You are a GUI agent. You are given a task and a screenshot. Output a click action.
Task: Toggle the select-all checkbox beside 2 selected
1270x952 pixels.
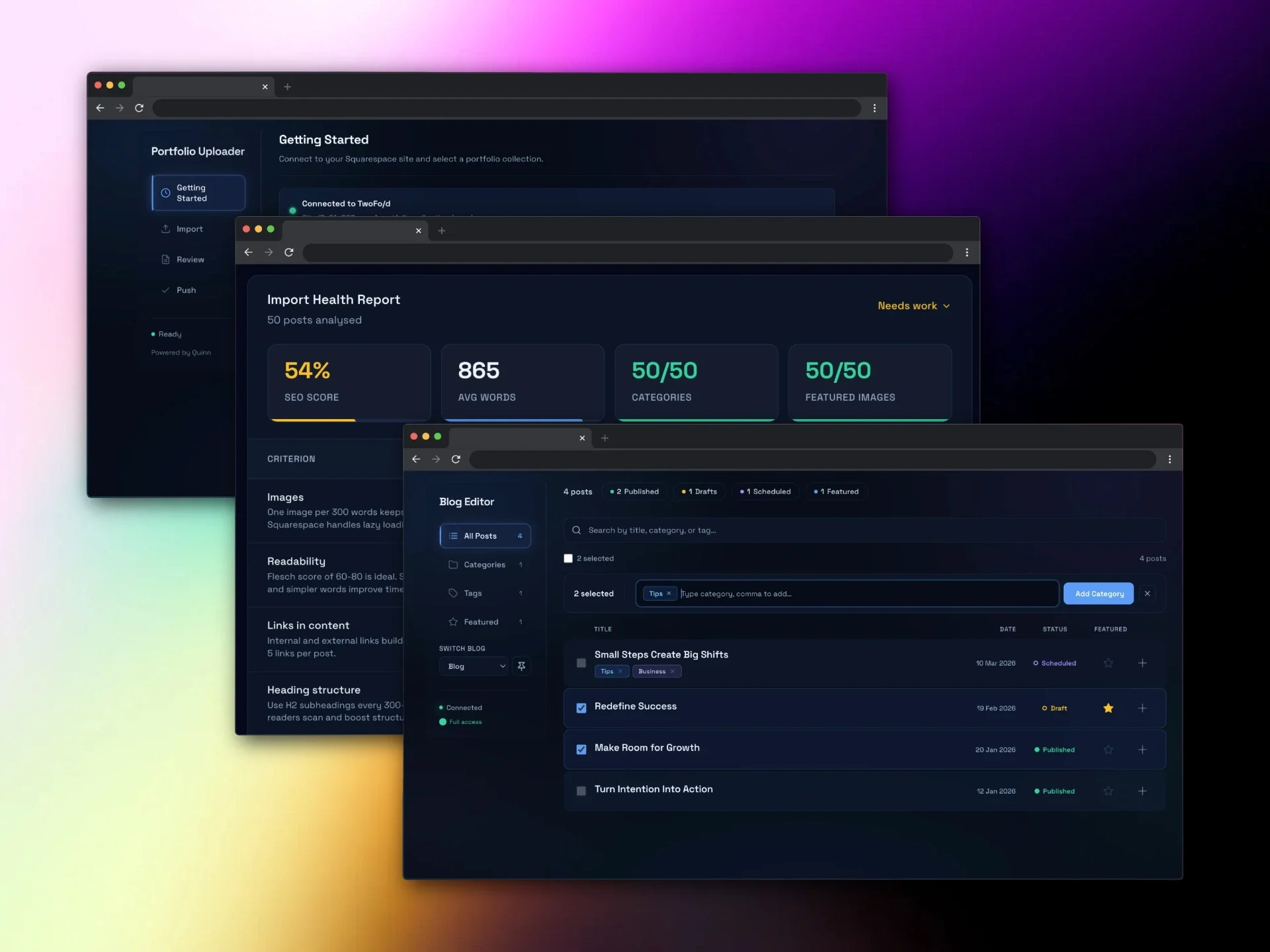[568, 558]
